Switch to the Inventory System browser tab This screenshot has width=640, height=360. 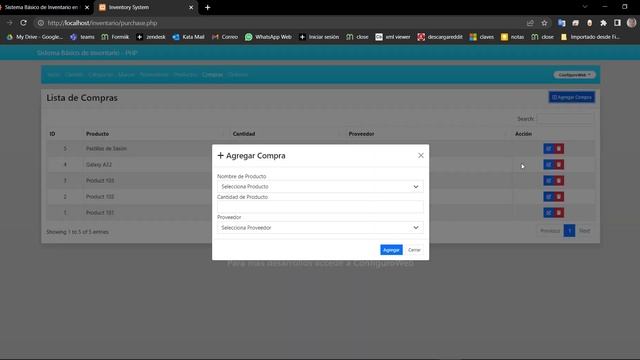tap(146, 7)
